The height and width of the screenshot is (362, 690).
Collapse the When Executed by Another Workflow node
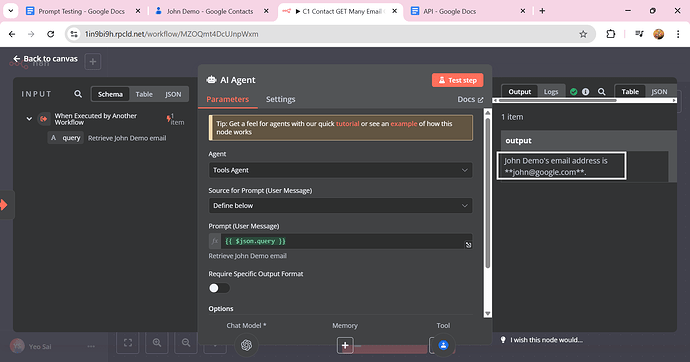[x=29, y=119]
